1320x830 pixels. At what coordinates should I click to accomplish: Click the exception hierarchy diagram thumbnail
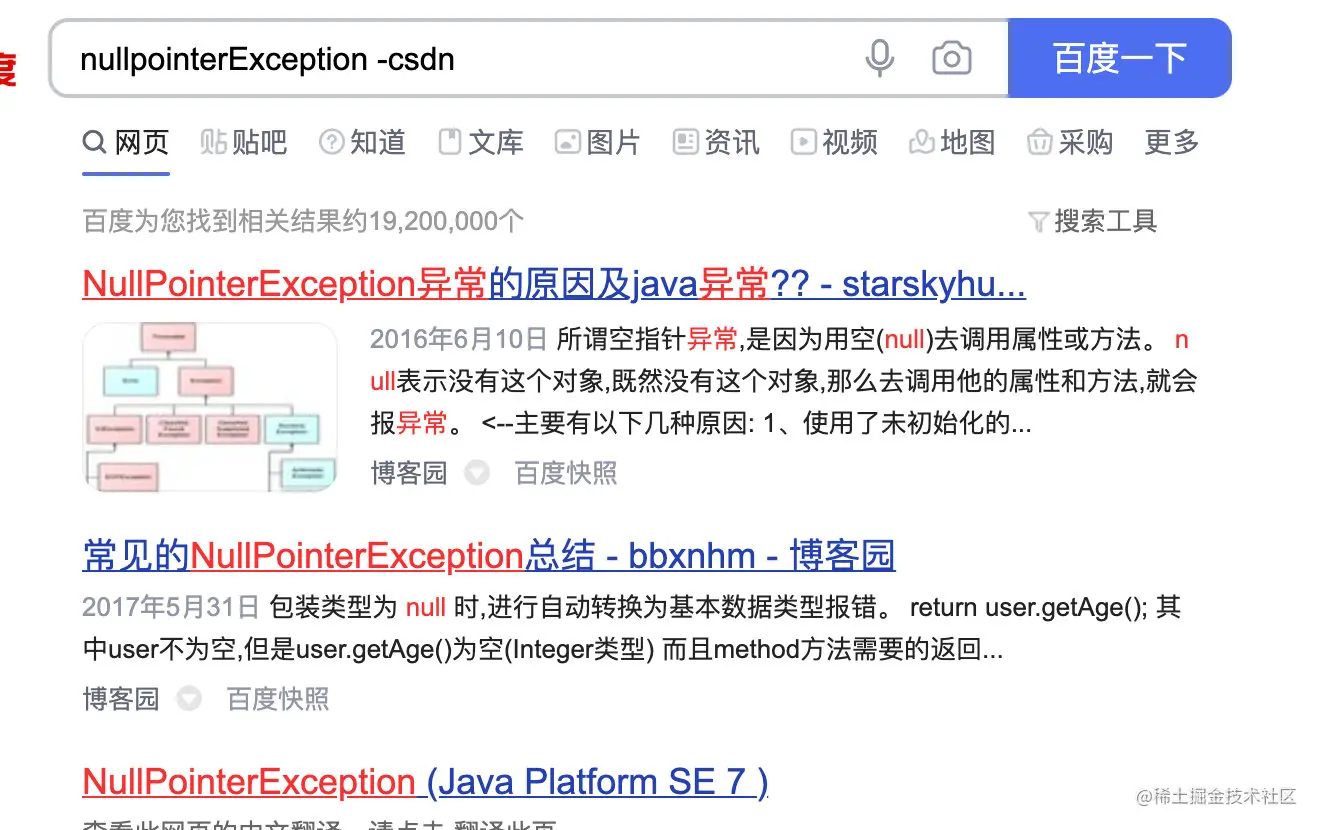(x=210, y=406)
